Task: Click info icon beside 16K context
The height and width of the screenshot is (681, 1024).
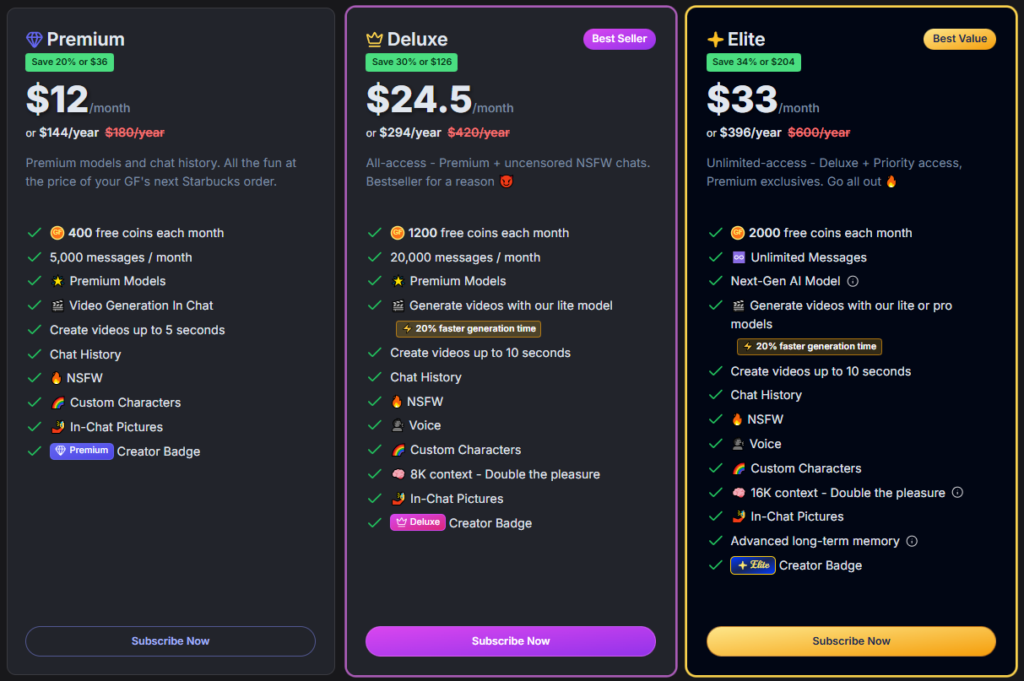Action: click(x=957, y=492)
